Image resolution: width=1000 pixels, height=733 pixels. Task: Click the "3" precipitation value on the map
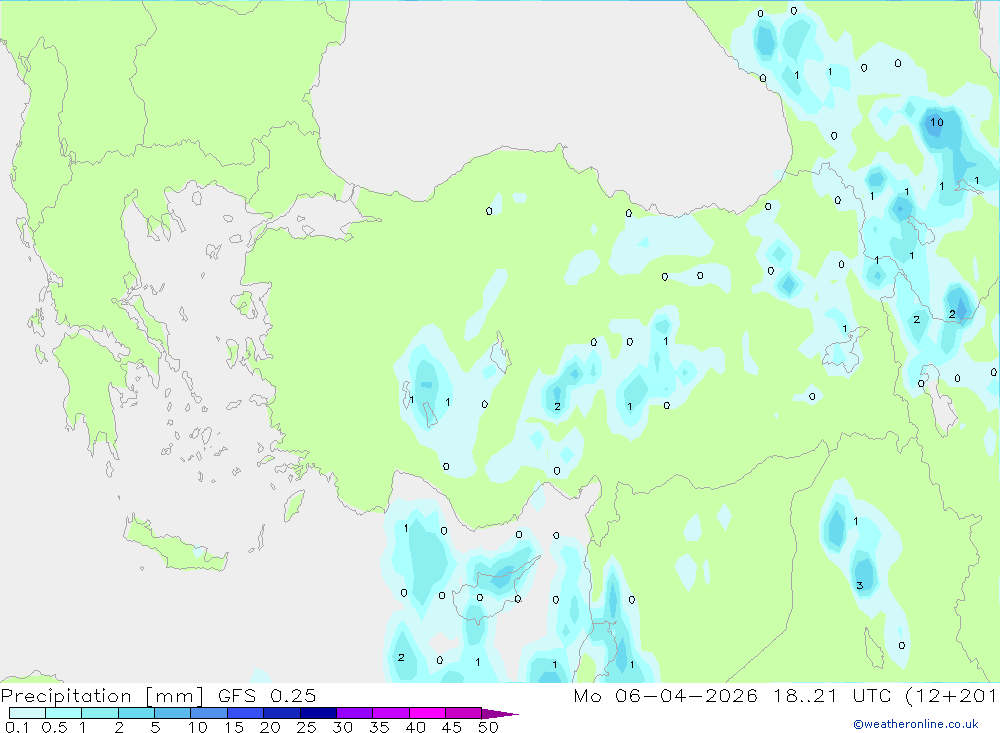pyautogui.click(x=860, y=585)
